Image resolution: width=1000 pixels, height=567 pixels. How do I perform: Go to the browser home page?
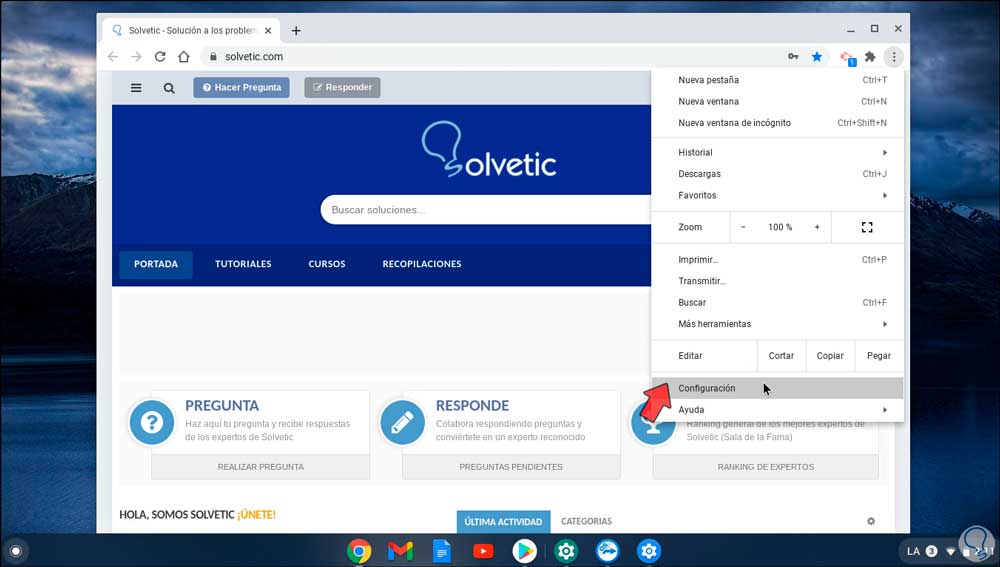(x=184, y=57)
